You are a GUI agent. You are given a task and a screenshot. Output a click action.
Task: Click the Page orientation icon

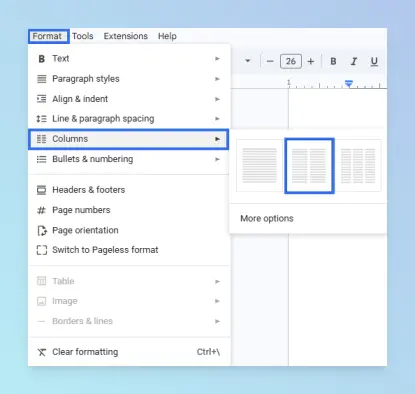point(42,230)
